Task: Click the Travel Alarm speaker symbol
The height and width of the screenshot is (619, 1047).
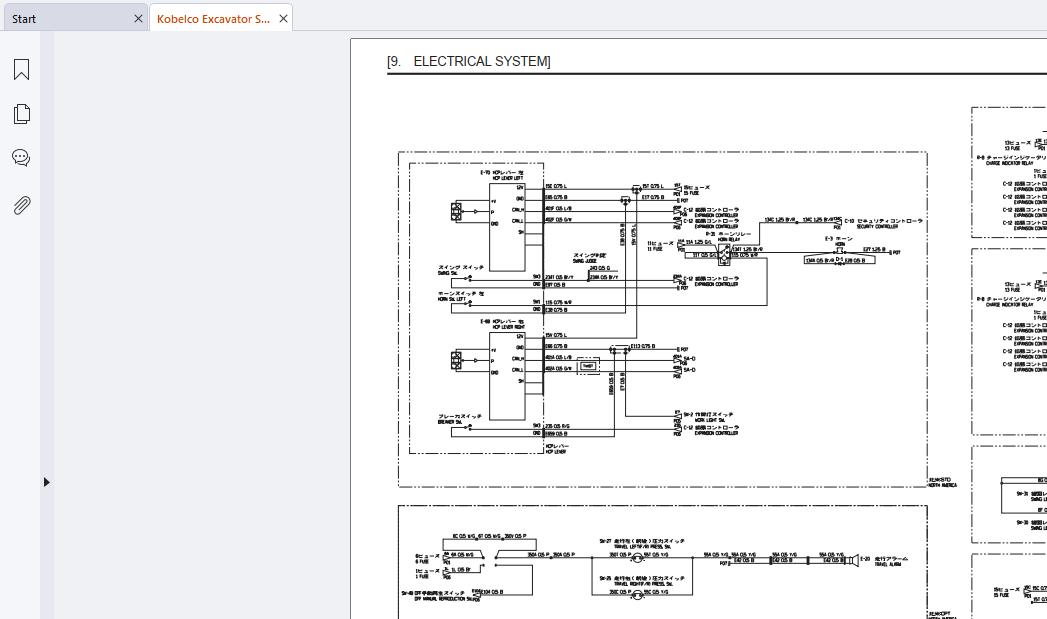Action: 853,560
